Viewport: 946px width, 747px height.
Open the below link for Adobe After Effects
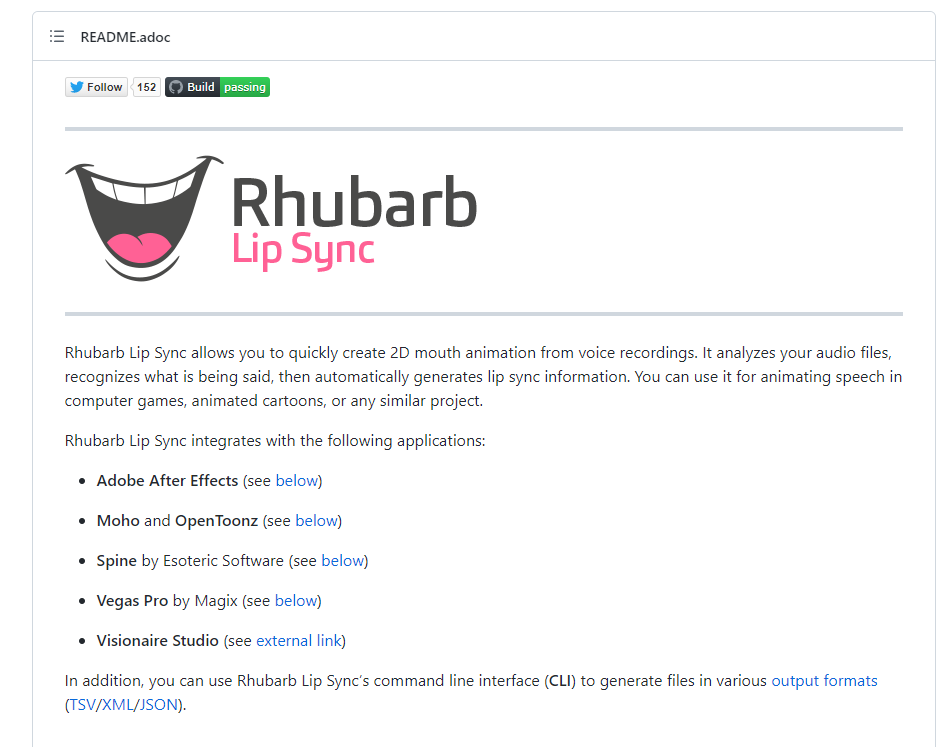coord(297,481)
